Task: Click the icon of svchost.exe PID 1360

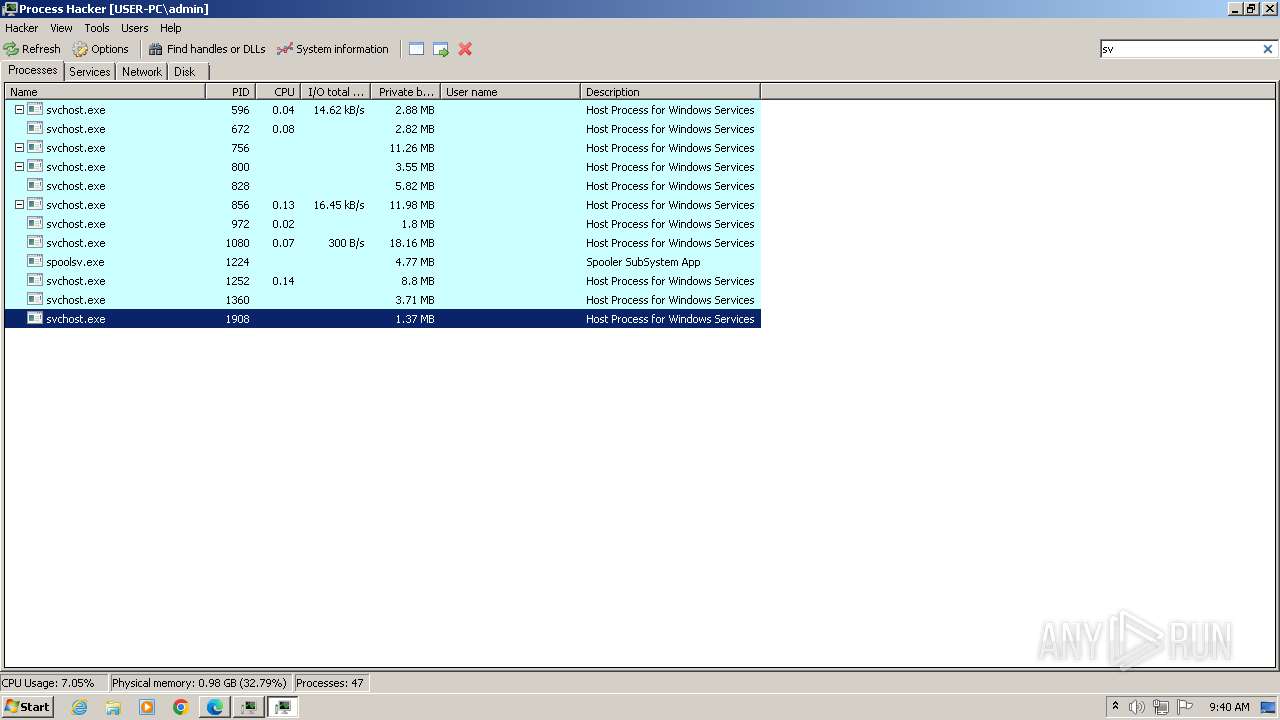Action: (x=35, y=300)
